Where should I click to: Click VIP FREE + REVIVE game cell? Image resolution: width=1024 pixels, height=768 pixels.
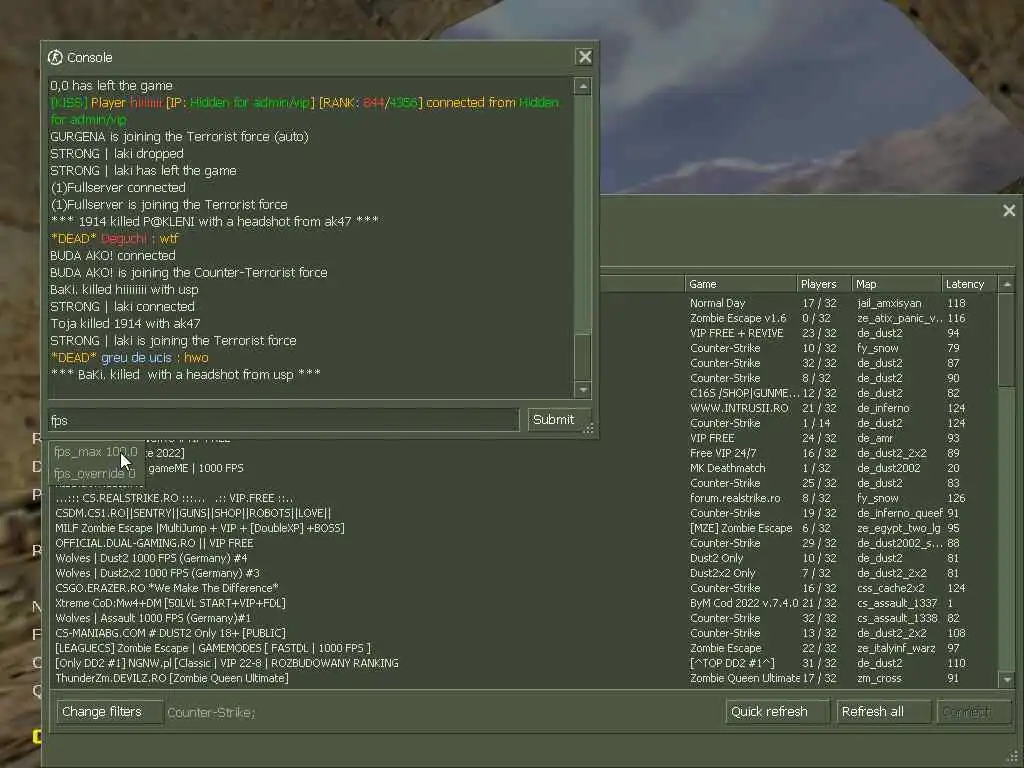tap(737, 333)
